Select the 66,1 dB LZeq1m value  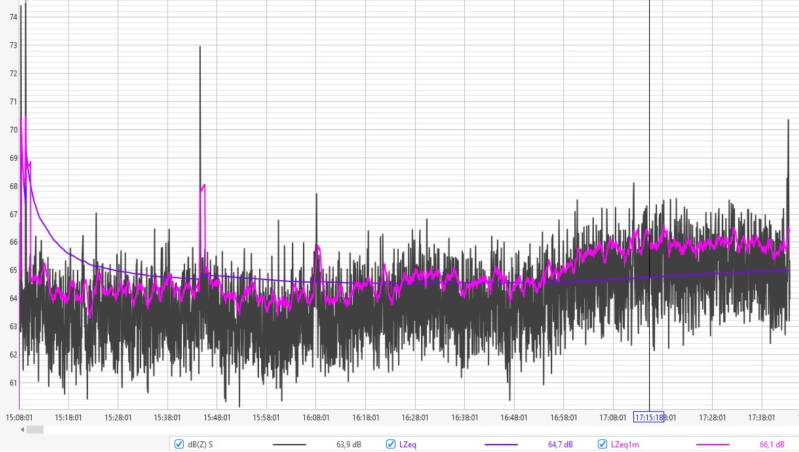coord(771,444)
